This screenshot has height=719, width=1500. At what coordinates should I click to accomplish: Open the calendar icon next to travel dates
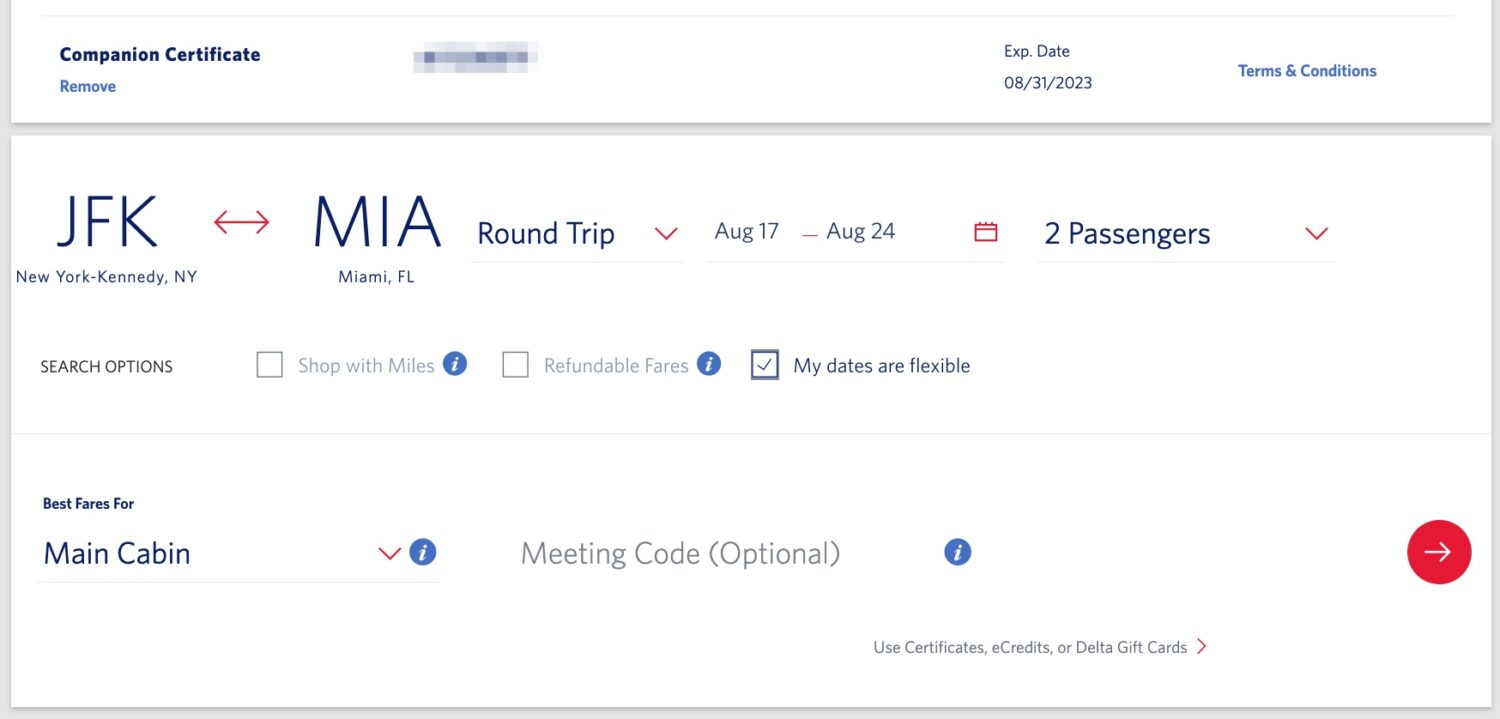pyautogui.click(x=986, y=231)
